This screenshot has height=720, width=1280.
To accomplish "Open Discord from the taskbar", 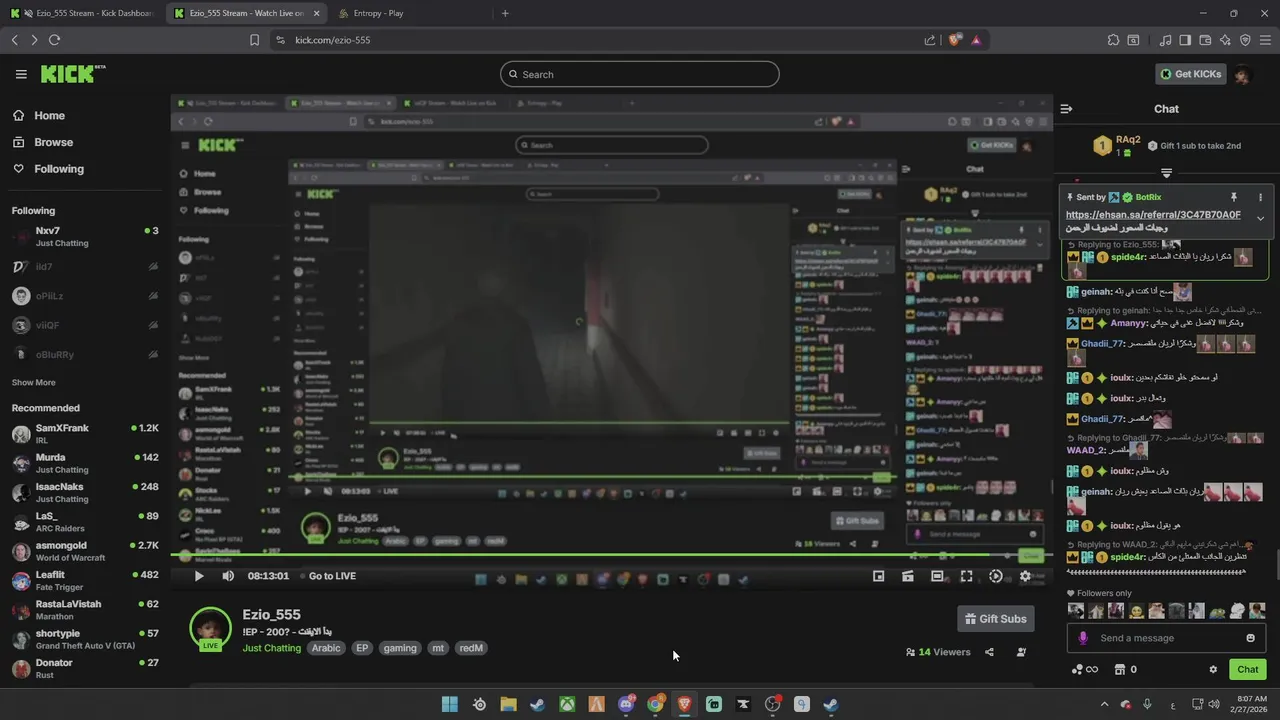I will 626,704.
